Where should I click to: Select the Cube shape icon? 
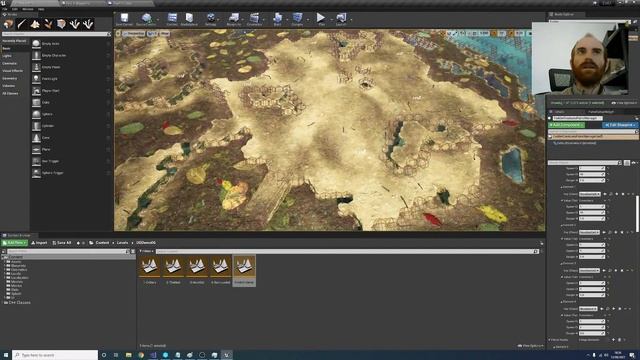36,102
